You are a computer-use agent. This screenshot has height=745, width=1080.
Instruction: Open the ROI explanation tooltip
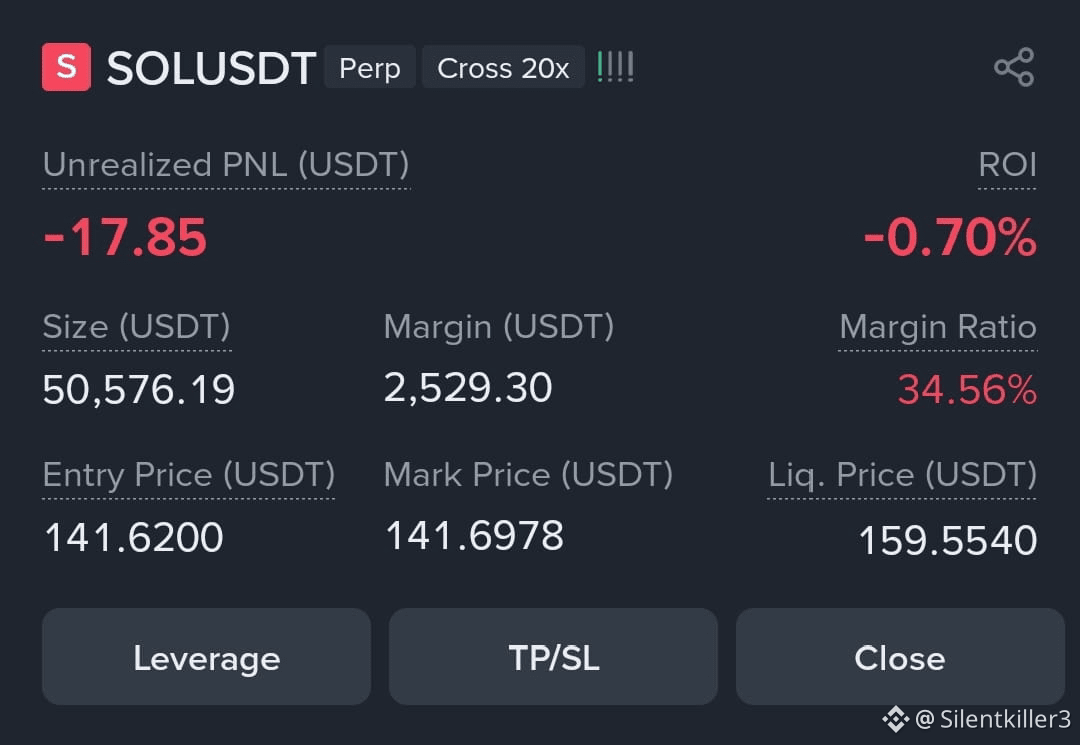click(1007, 165)
